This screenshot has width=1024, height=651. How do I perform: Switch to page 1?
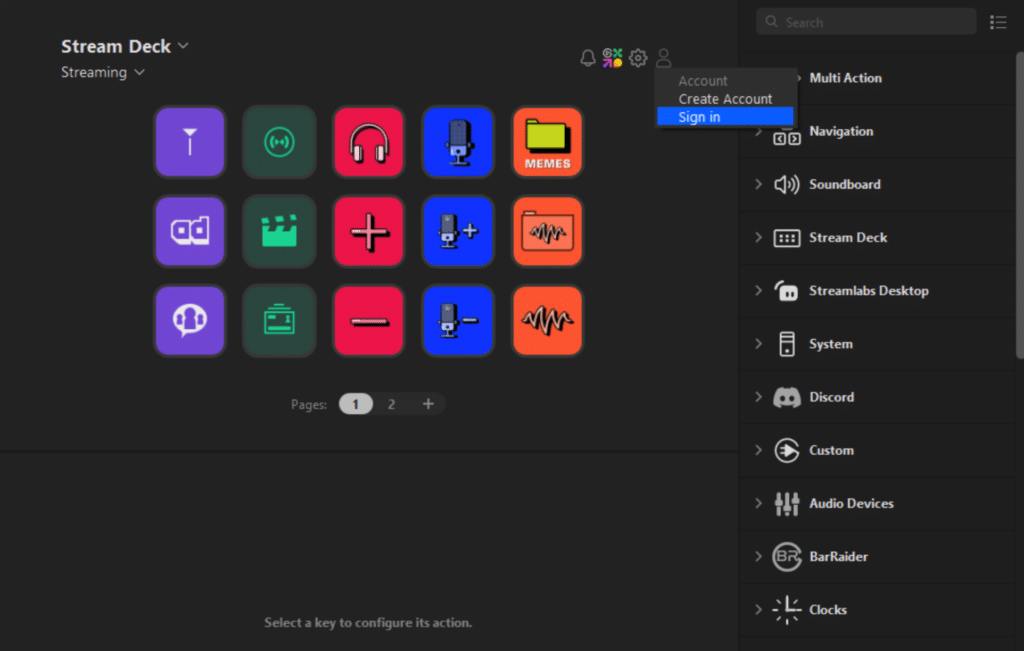[355, 404]
